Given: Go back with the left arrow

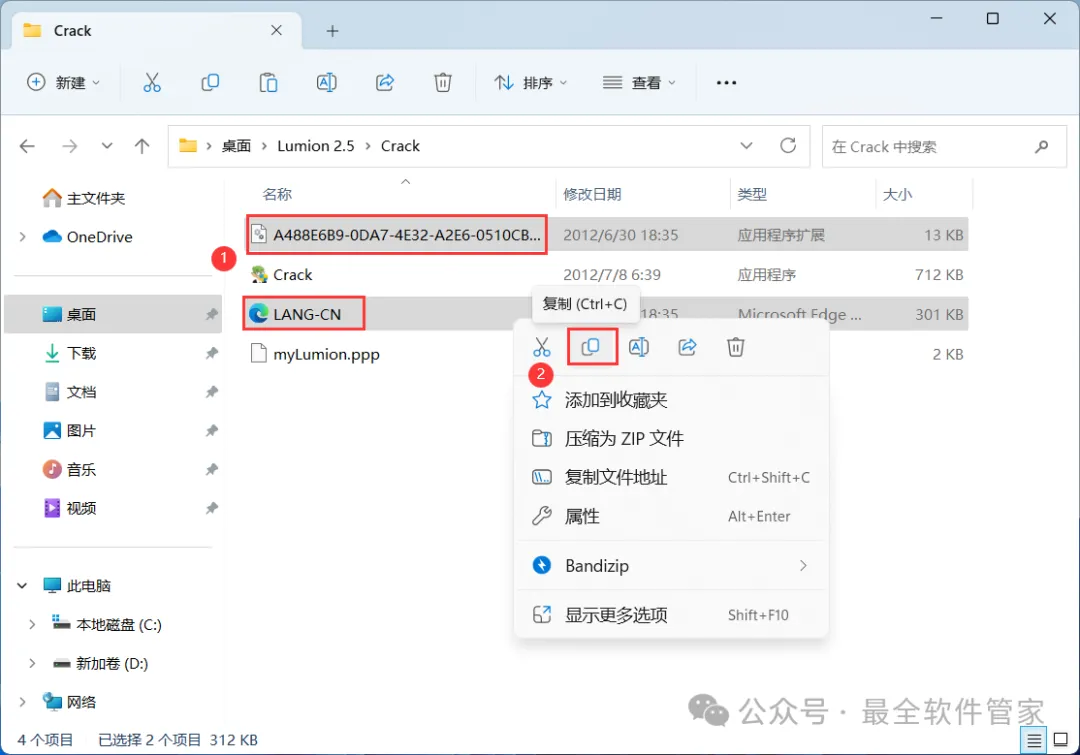Looking at the screenshot, I should [x=27, y=146].
